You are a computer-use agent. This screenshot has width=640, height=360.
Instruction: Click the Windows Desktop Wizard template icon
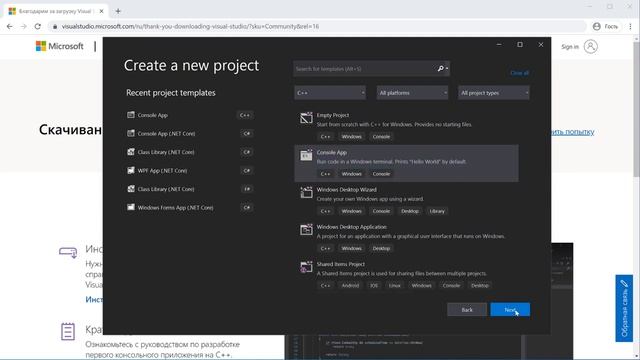point(306,192)
